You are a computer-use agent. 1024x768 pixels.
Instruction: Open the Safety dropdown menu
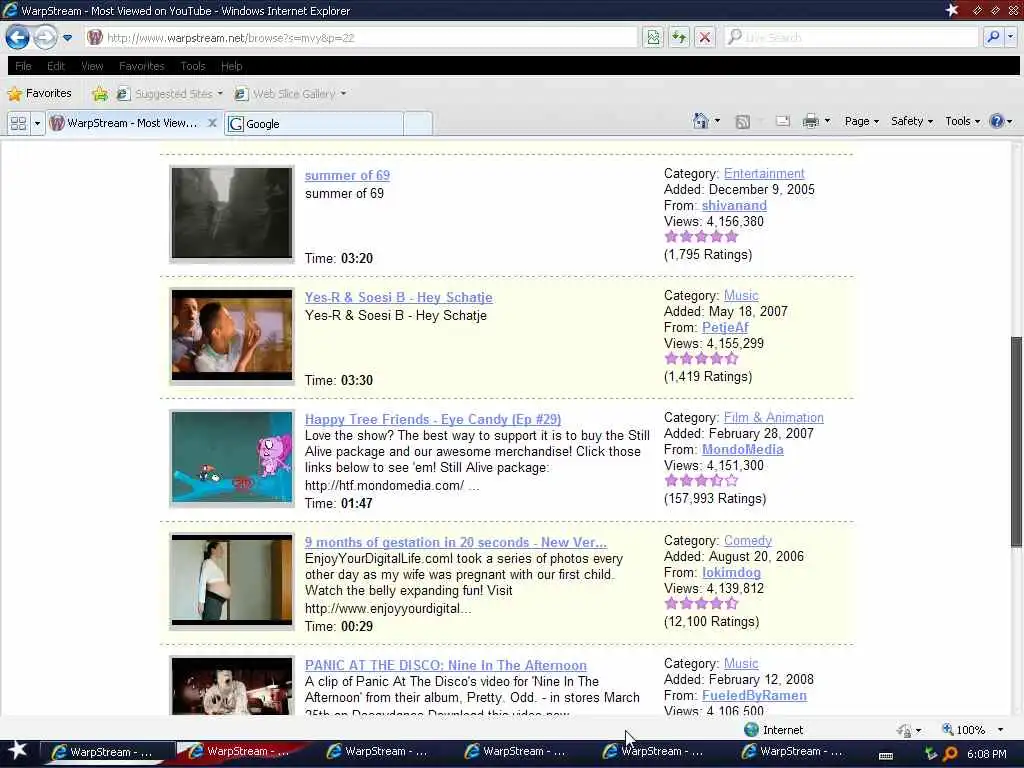click(912, 121)
